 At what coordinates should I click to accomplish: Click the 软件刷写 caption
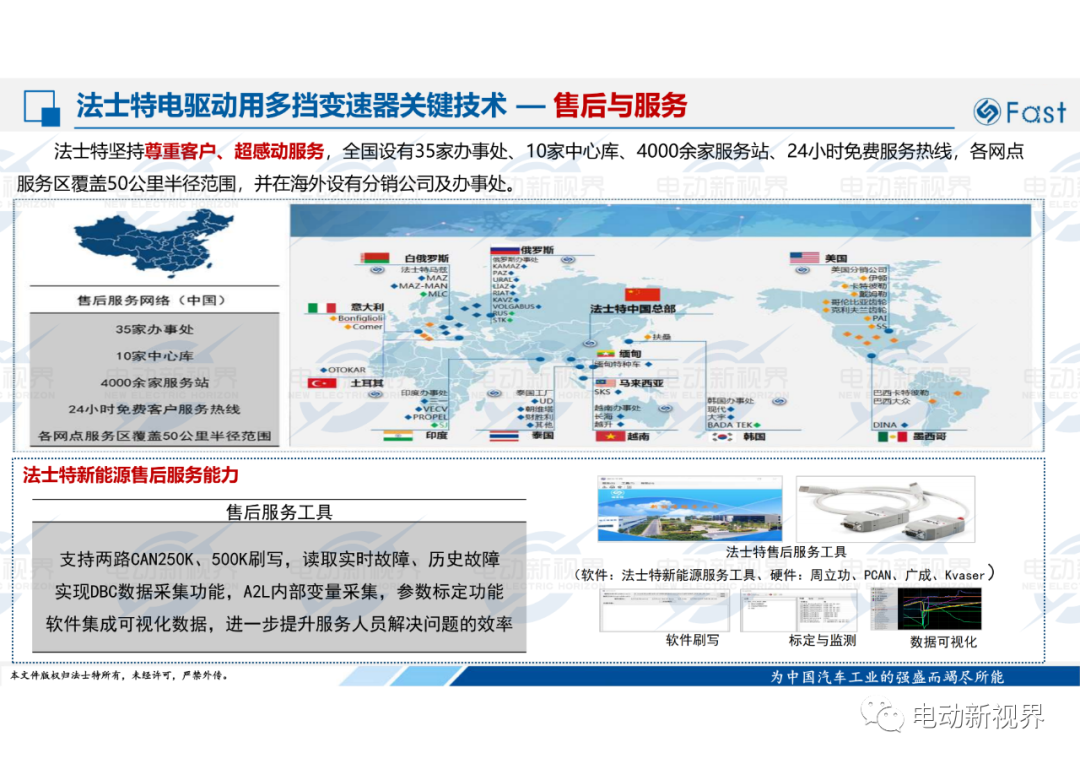692,640
